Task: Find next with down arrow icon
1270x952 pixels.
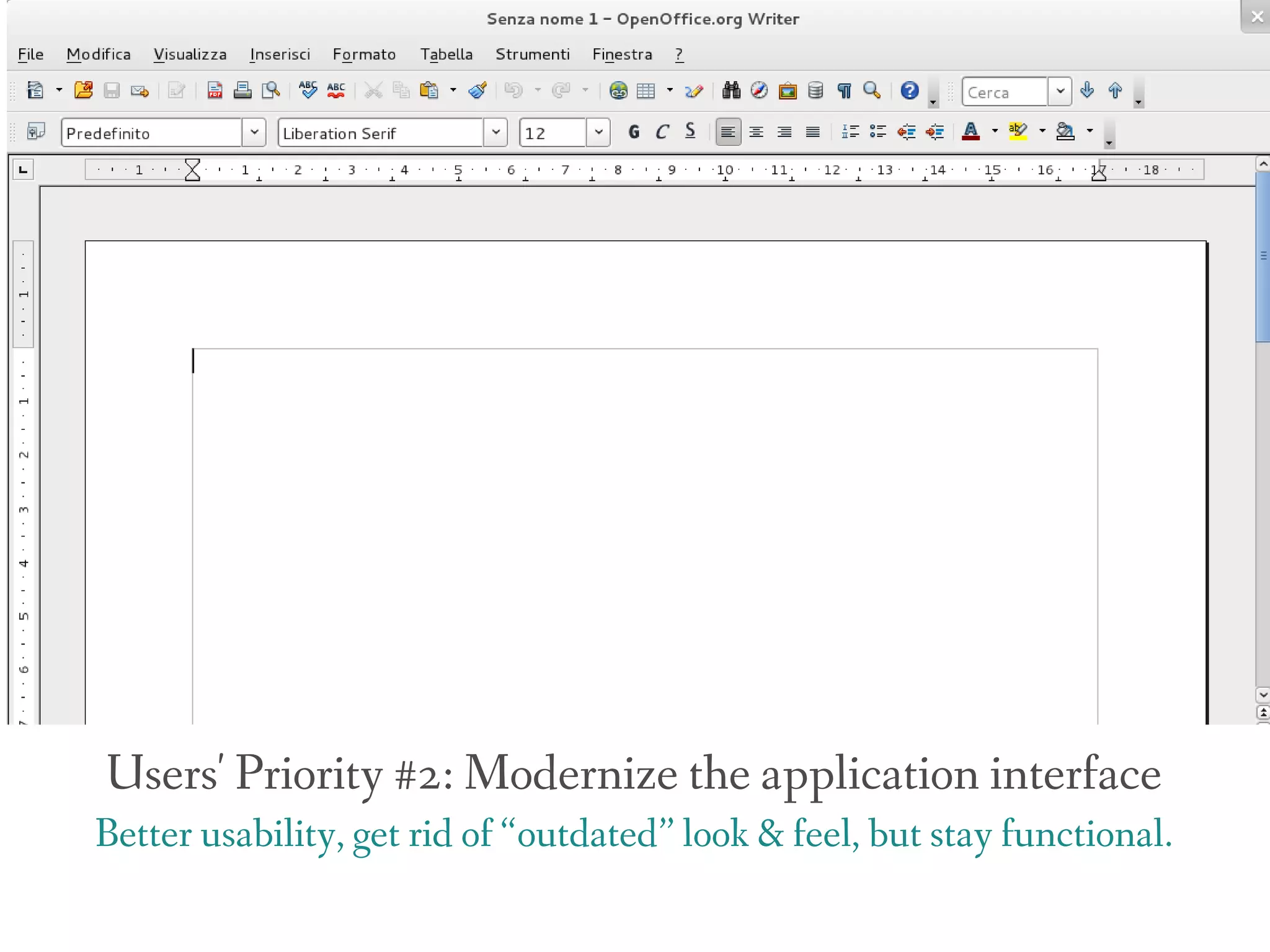Action: (x=1086, y=91)
